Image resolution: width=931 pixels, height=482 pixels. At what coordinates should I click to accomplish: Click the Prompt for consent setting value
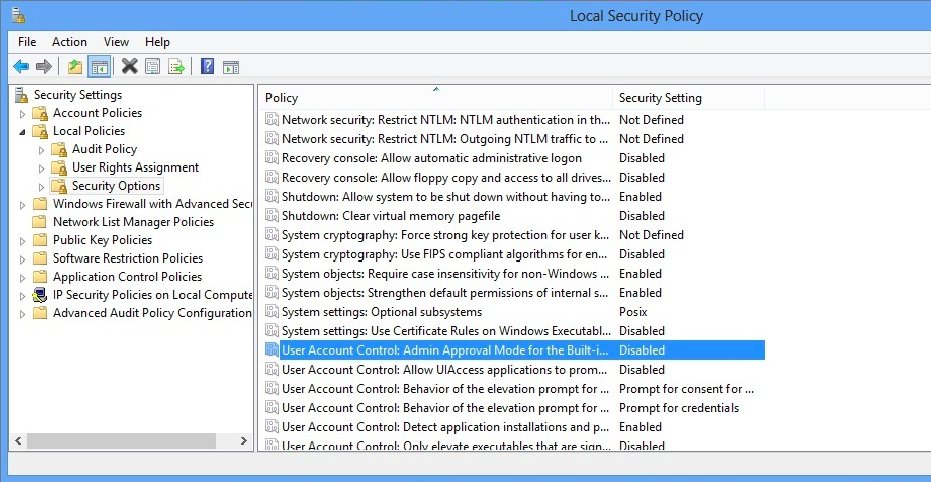pyautogui.click(x=686, y=389)
